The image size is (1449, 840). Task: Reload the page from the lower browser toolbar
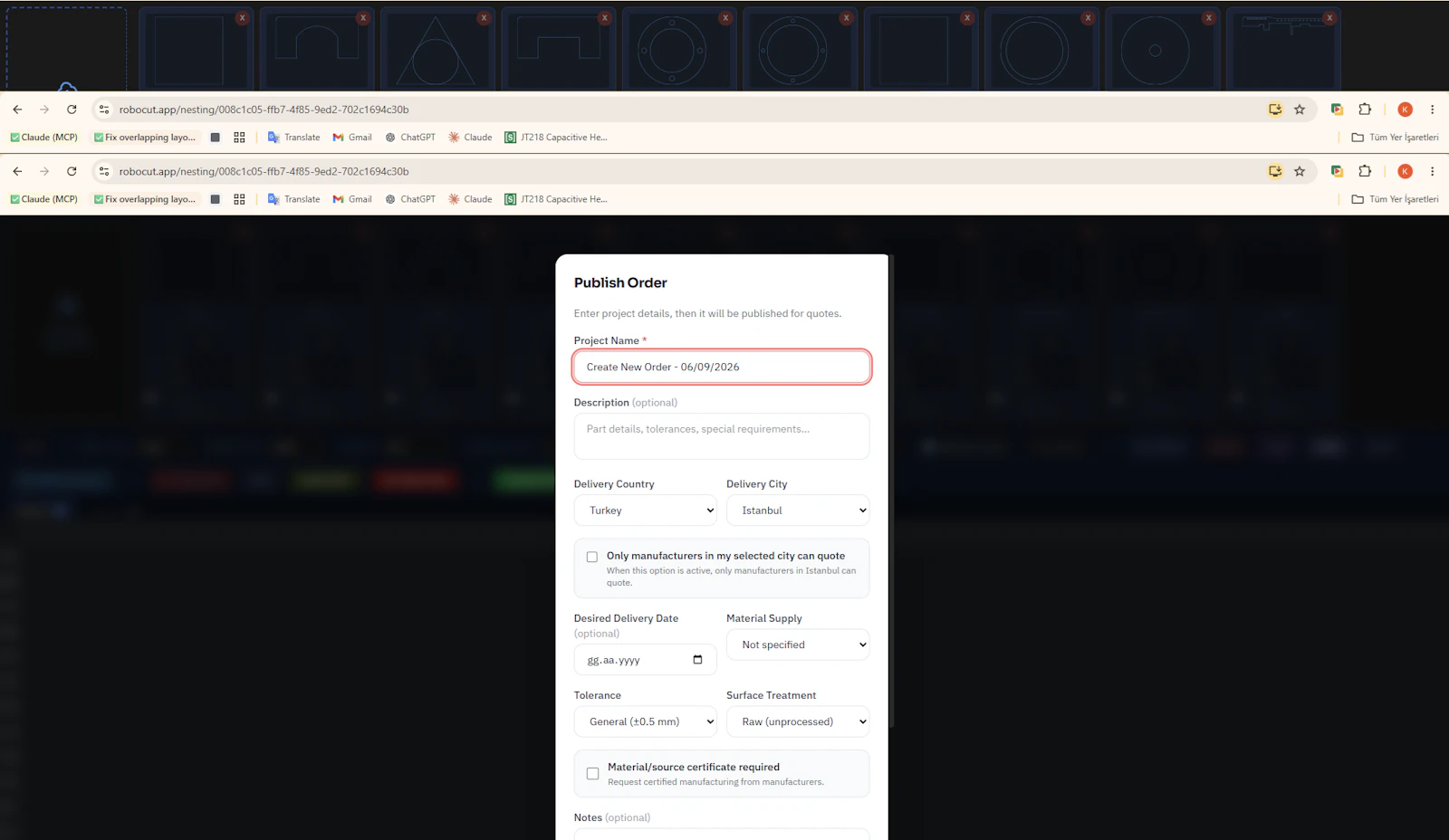pos(72,171)
